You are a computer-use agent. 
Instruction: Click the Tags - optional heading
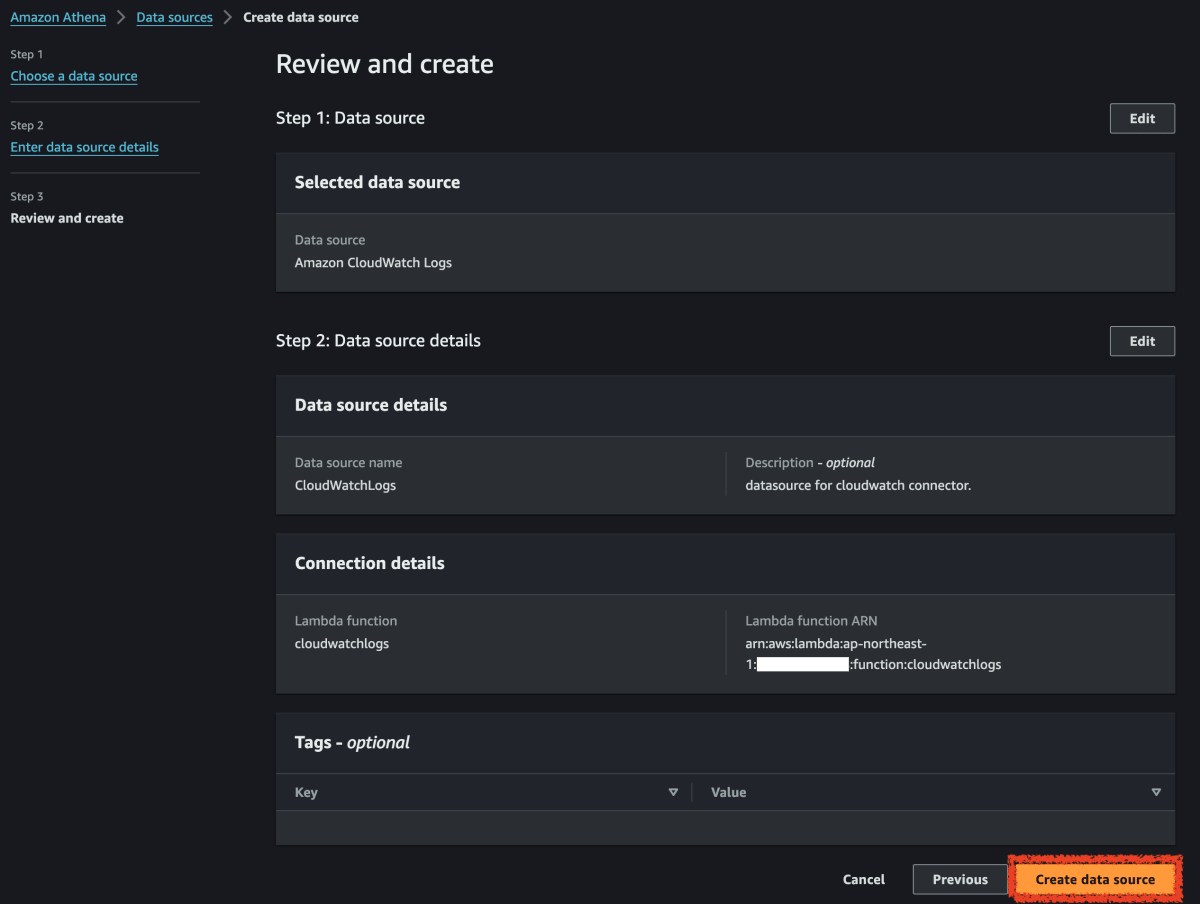point(352,743)
